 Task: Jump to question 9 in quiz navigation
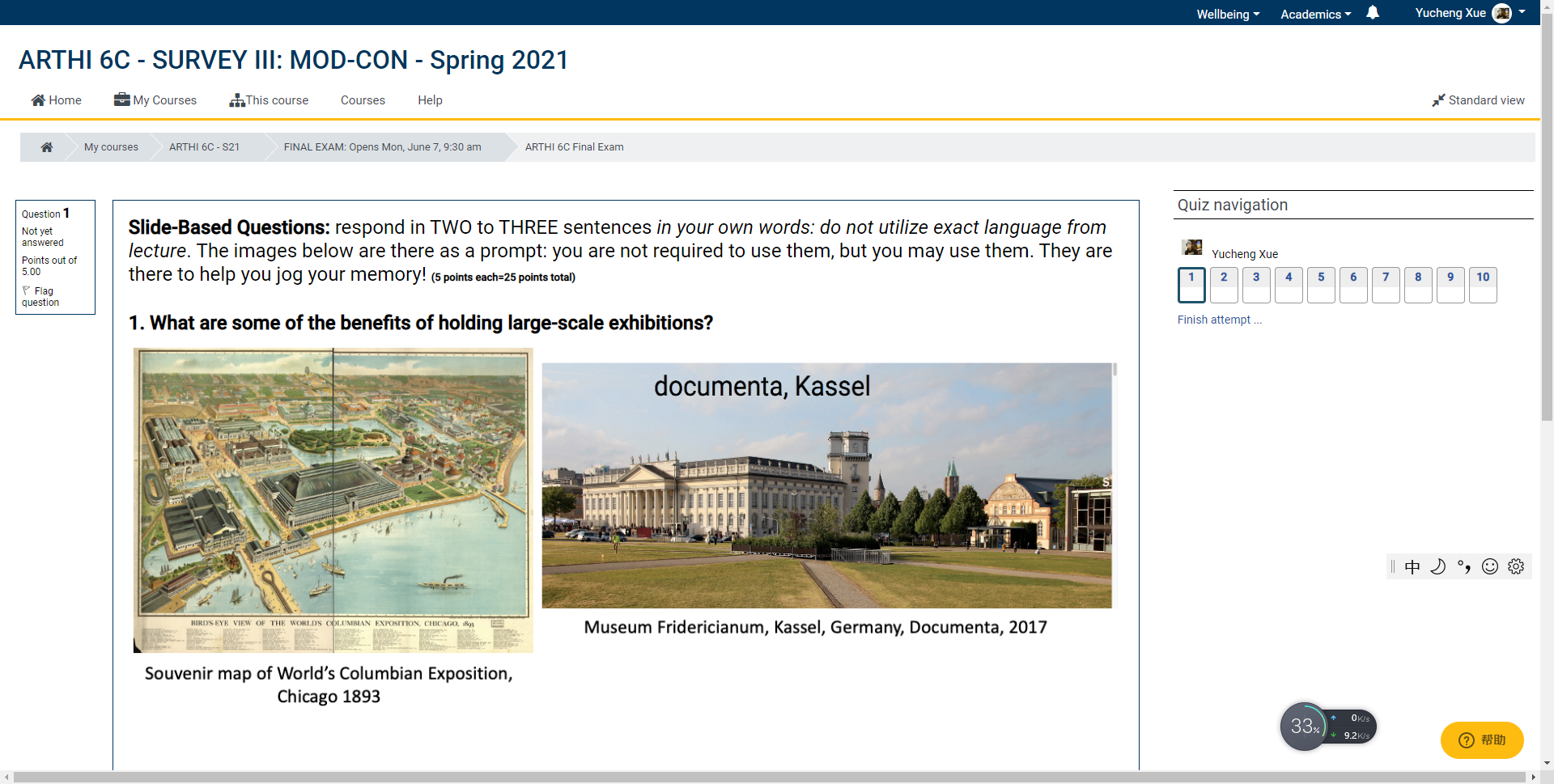[x=1450, y=285]
